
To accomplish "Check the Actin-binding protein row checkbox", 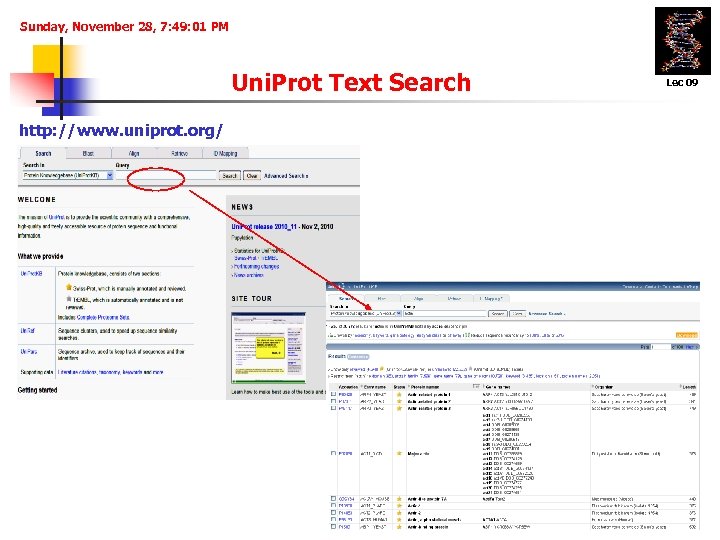I will pyautogui.click(x=333, y=527).
